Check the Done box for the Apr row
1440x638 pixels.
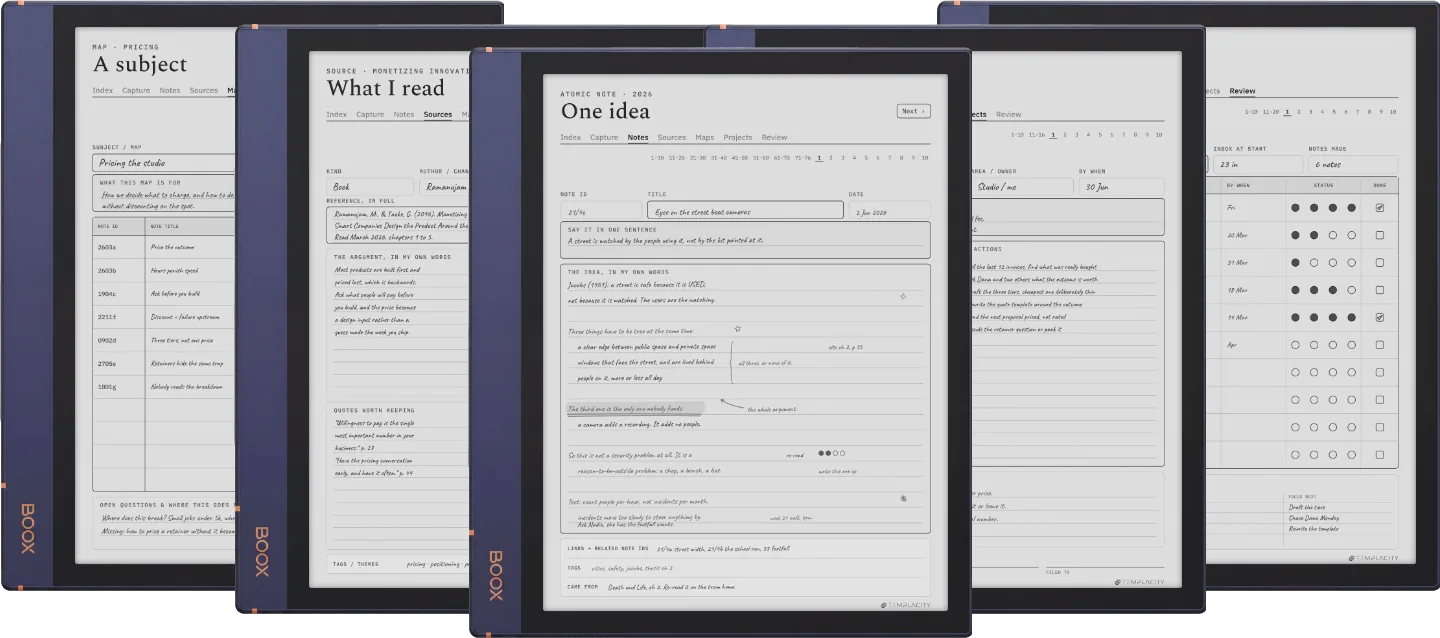point(1380,345)
